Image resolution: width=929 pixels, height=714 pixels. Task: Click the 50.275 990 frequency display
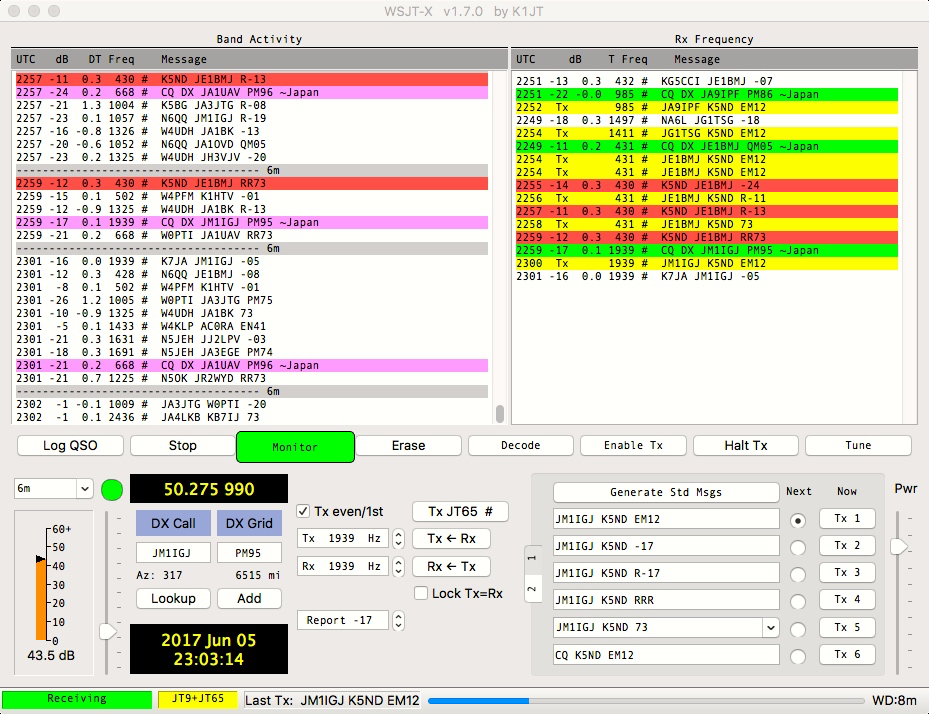209,489
